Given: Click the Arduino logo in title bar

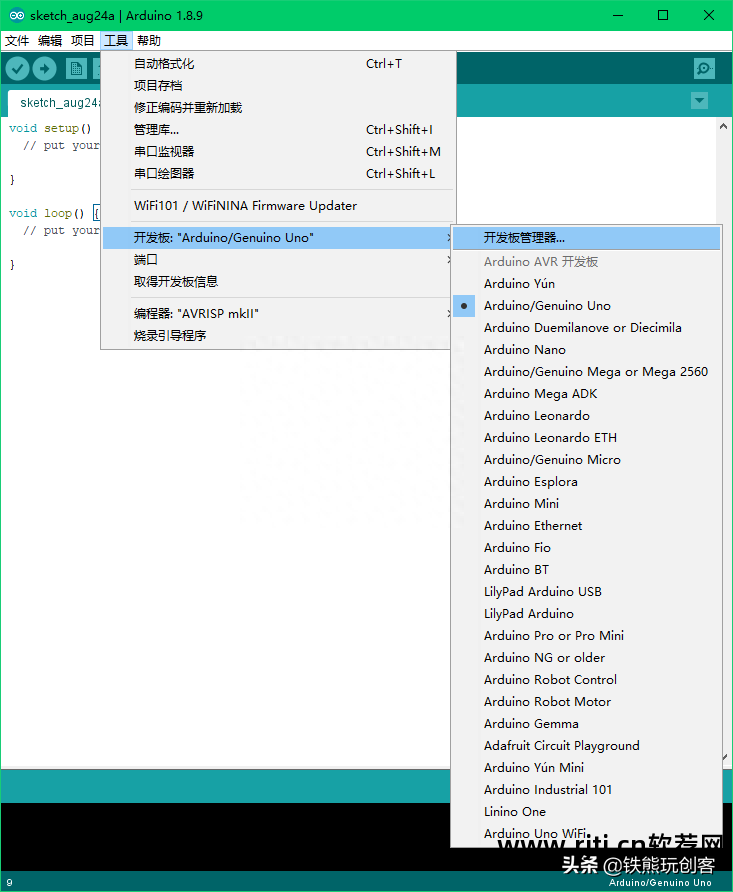Looking at the screenshot, I should point(17,15).
